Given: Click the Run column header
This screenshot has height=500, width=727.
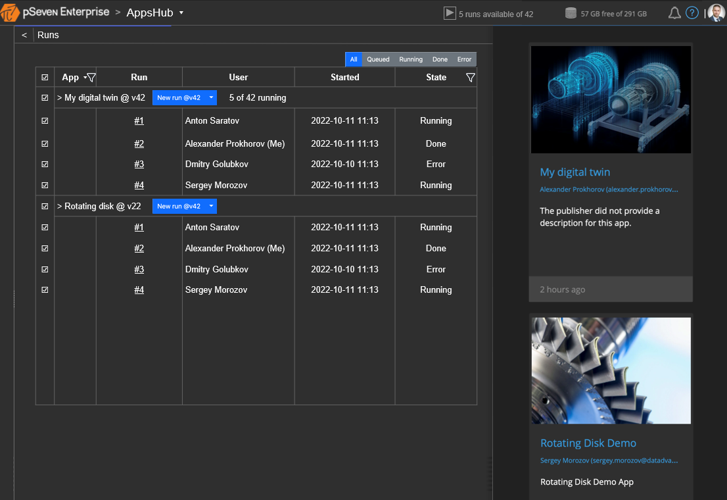Looking at the screenshot, I should 139,77.
